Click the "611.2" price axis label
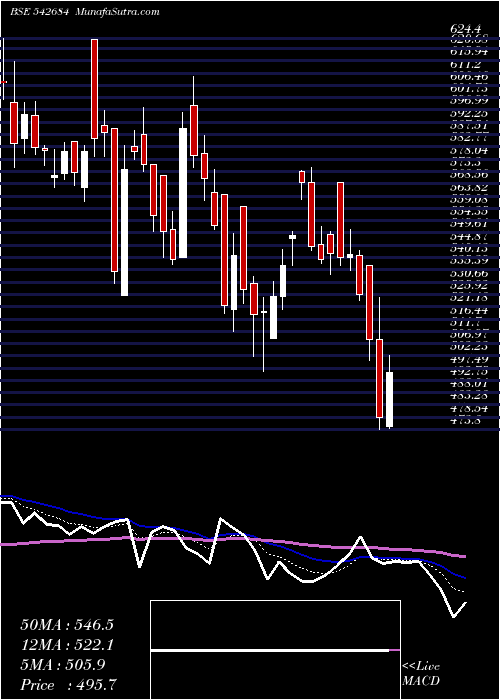The width and height of the screenshot is (500, 700). [467, 65]
